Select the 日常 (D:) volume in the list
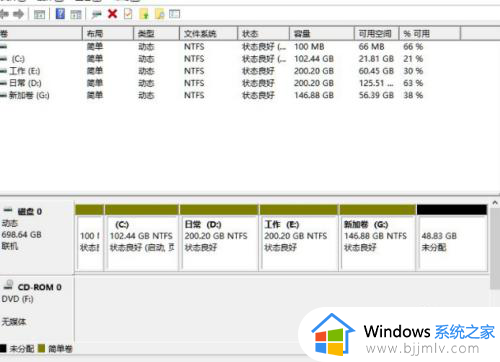 tap(25, 83)
